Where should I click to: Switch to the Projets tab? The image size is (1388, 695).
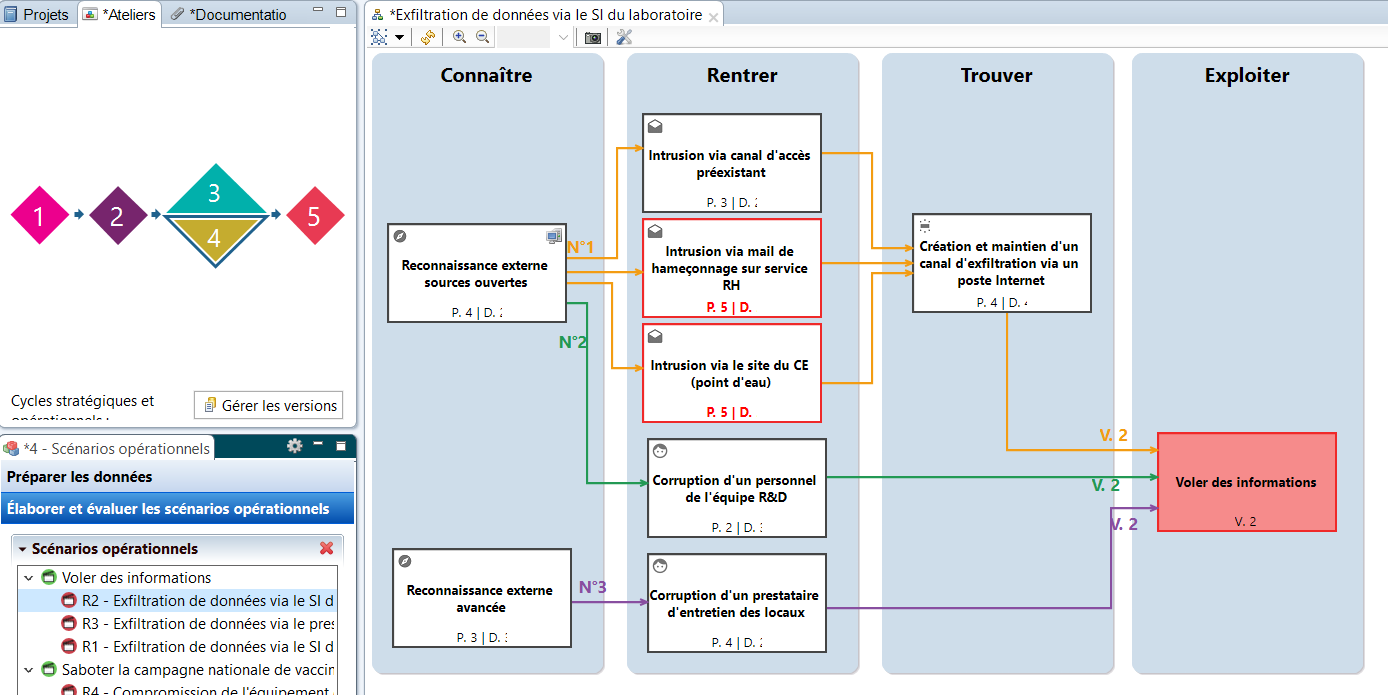37,14
